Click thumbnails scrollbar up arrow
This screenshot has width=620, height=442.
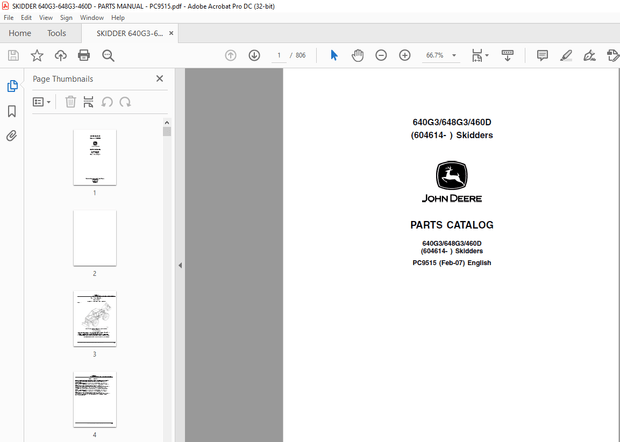167,123
